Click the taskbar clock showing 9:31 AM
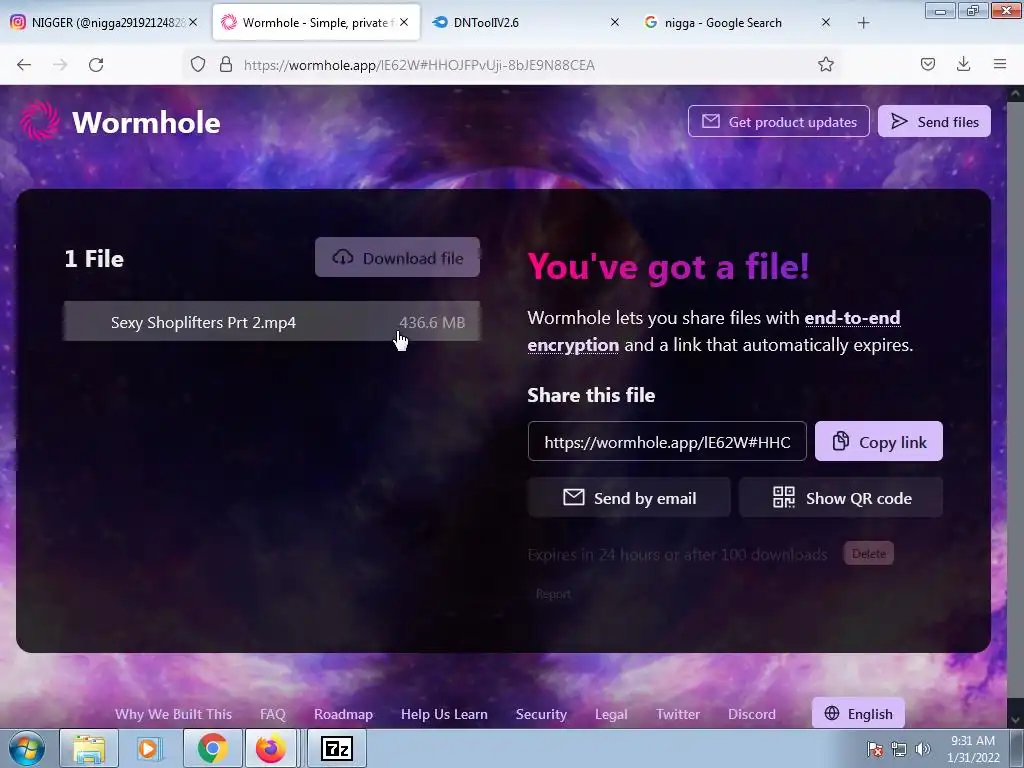This screenshot has height=768, width=1024. click(x=973, y=749)
